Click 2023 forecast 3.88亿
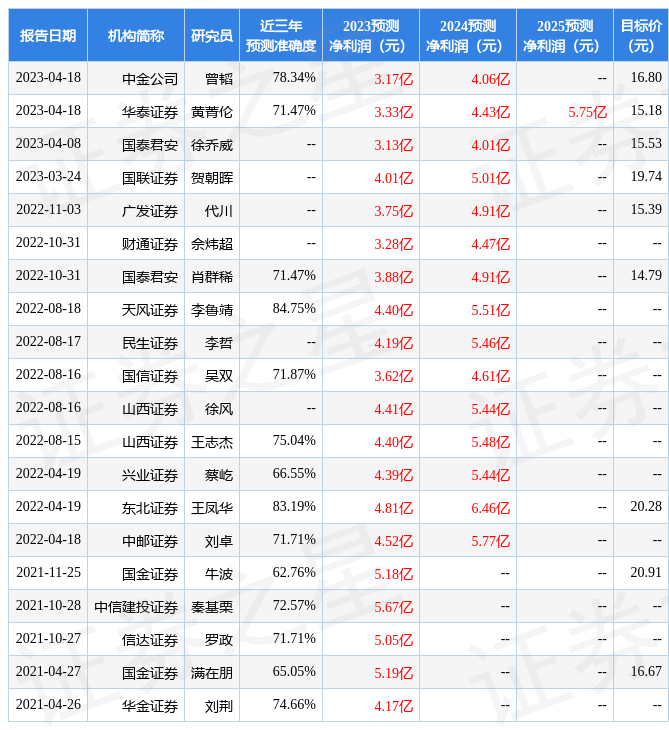This screenshot has height=730, width=669. click(x=393, y=277)
